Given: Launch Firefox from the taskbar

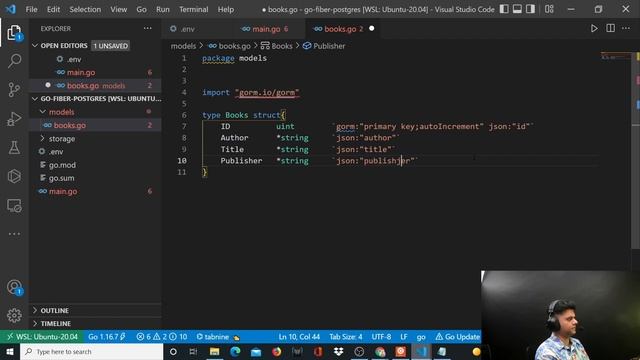Looking at the screenshot, I should click(277, 351).
